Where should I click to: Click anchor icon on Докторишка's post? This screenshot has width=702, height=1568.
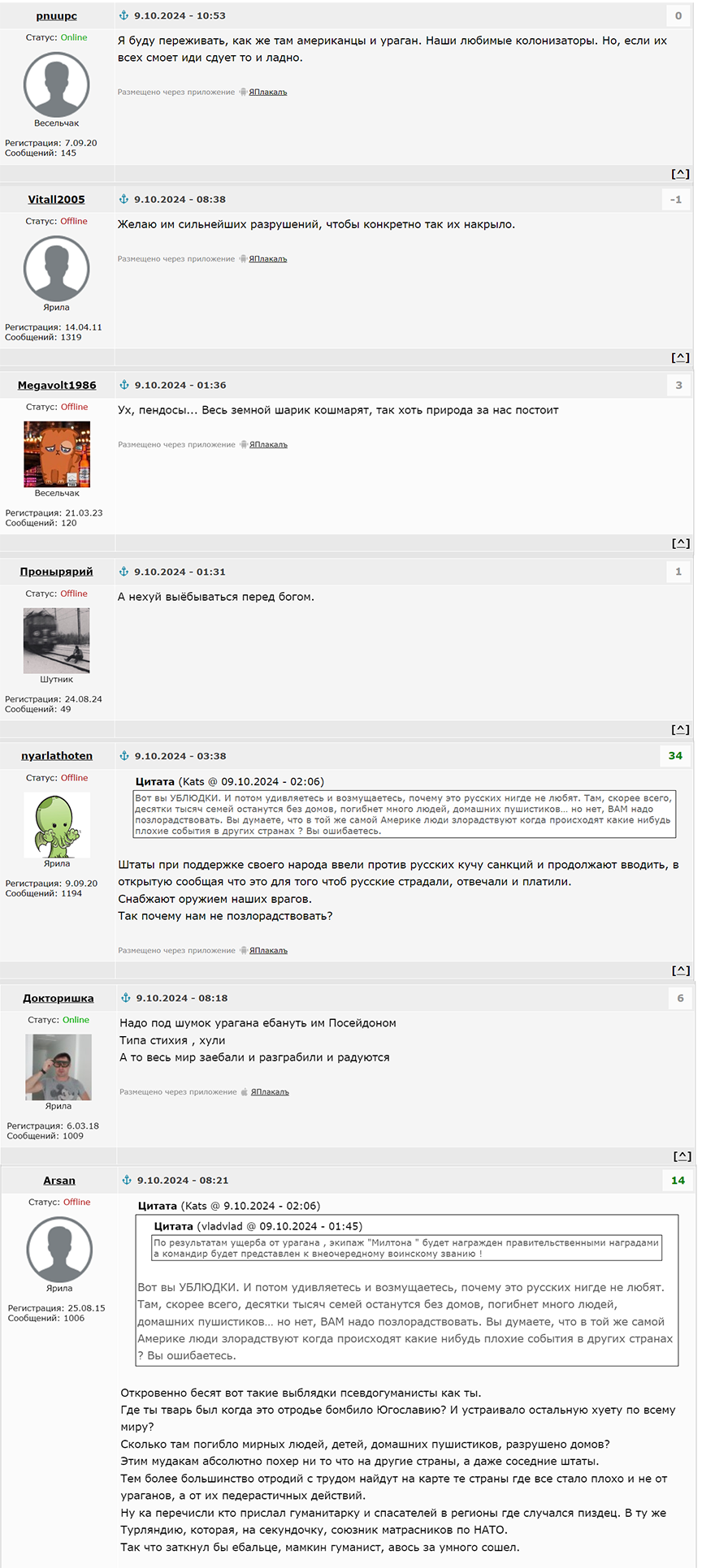coord(126,998)
